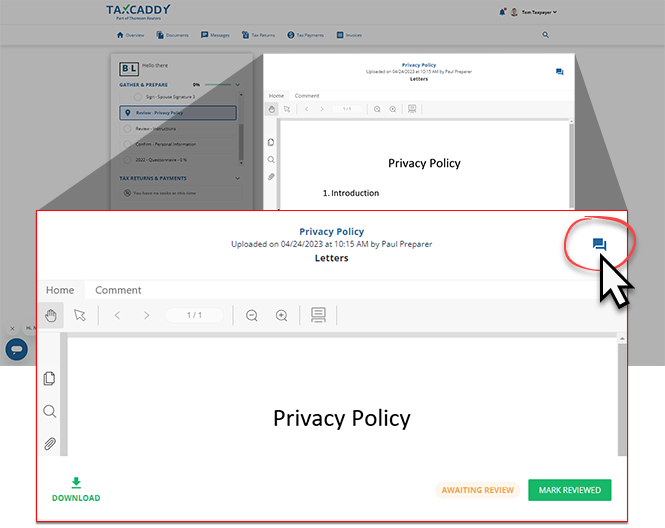Open the Tom Taxpayer account dropdown

click(x=539, y=12)
